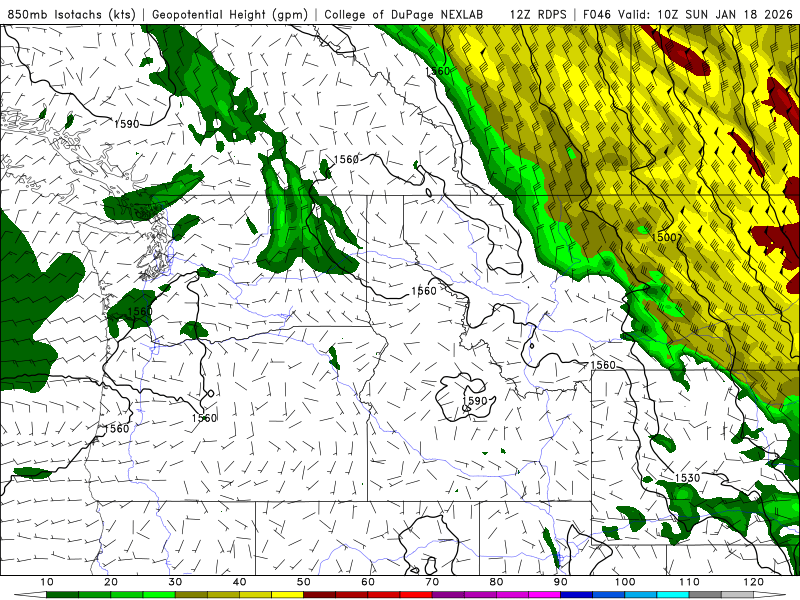Click the 80 label on the color scale
This screenshot has width=800, height=600.
click(x=496, y=582)
